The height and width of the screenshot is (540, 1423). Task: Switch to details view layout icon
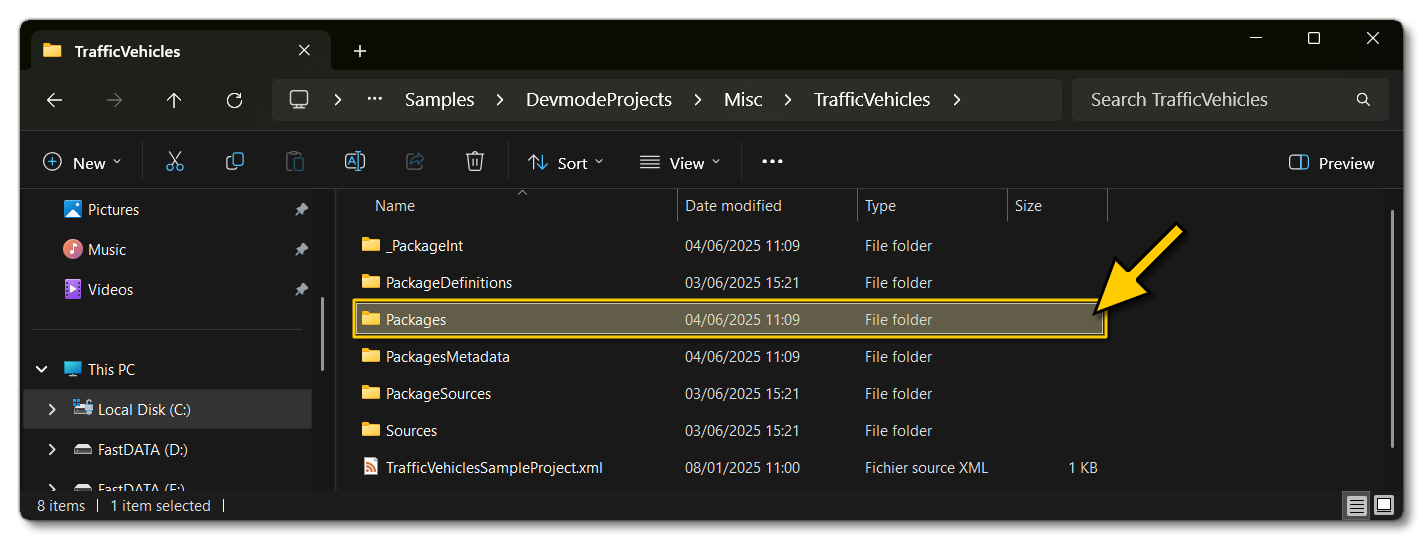pyautogui.click(x=1356, y=506)
